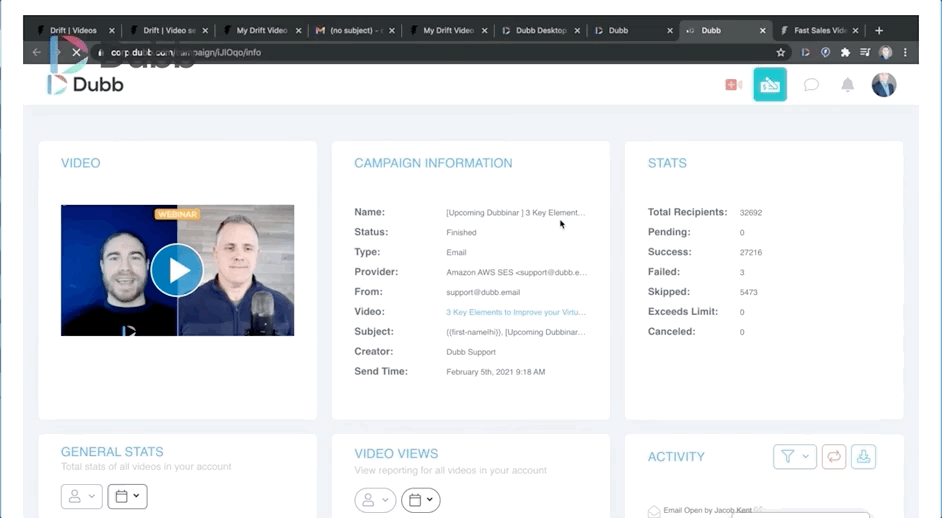Click the Success value 27216
The height and width of the screenshot is (518, 942).
click(750, 252)
